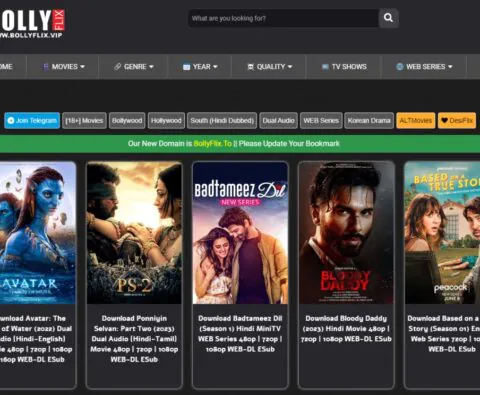Viewport: 480px width, 395px height.
Task: Click Download Bloody Daddy (2023) title
Action: (x=346, y=329)
